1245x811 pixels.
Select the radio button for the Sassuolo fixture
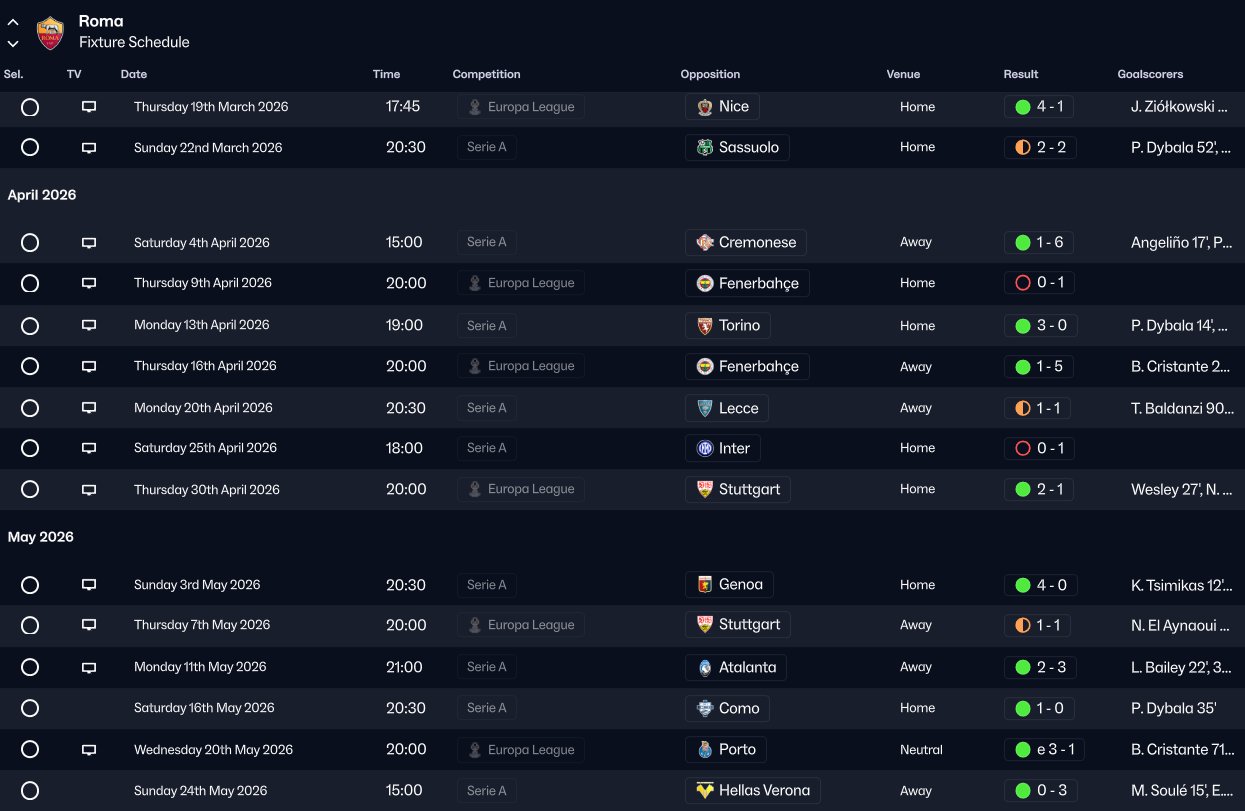click(30, 148)
